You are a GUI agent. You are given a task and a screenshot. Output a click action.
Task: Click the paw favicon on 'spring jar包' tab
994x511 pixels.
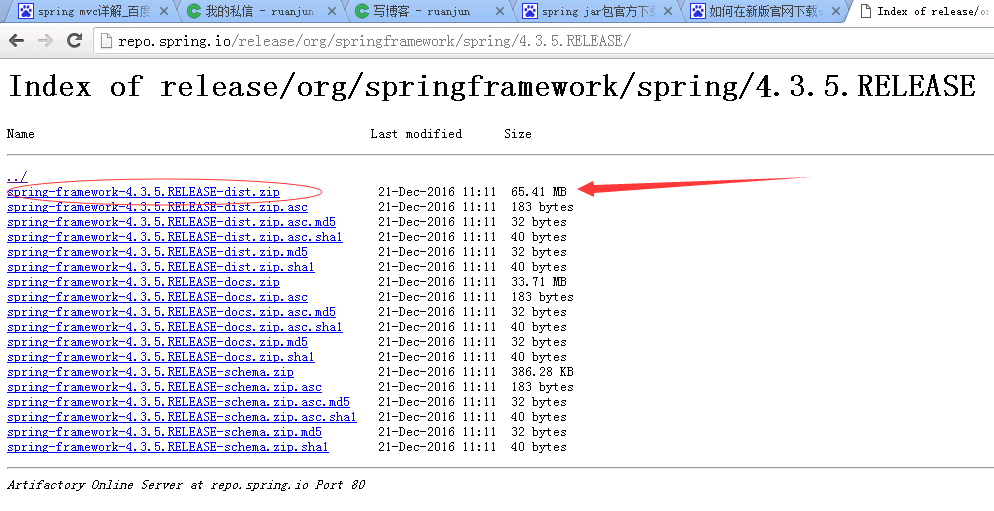(530, 11)
